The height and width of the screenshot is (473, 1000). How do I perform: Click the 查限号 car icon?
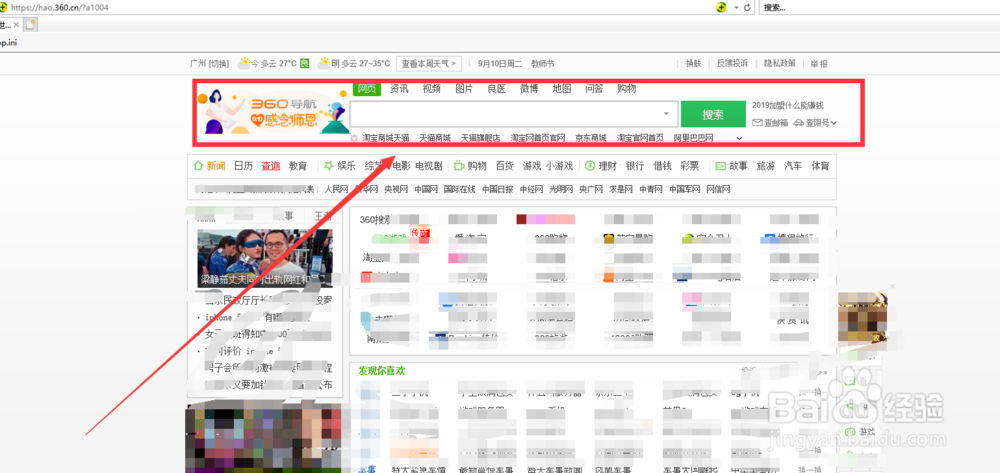click(x=799, y=123)
